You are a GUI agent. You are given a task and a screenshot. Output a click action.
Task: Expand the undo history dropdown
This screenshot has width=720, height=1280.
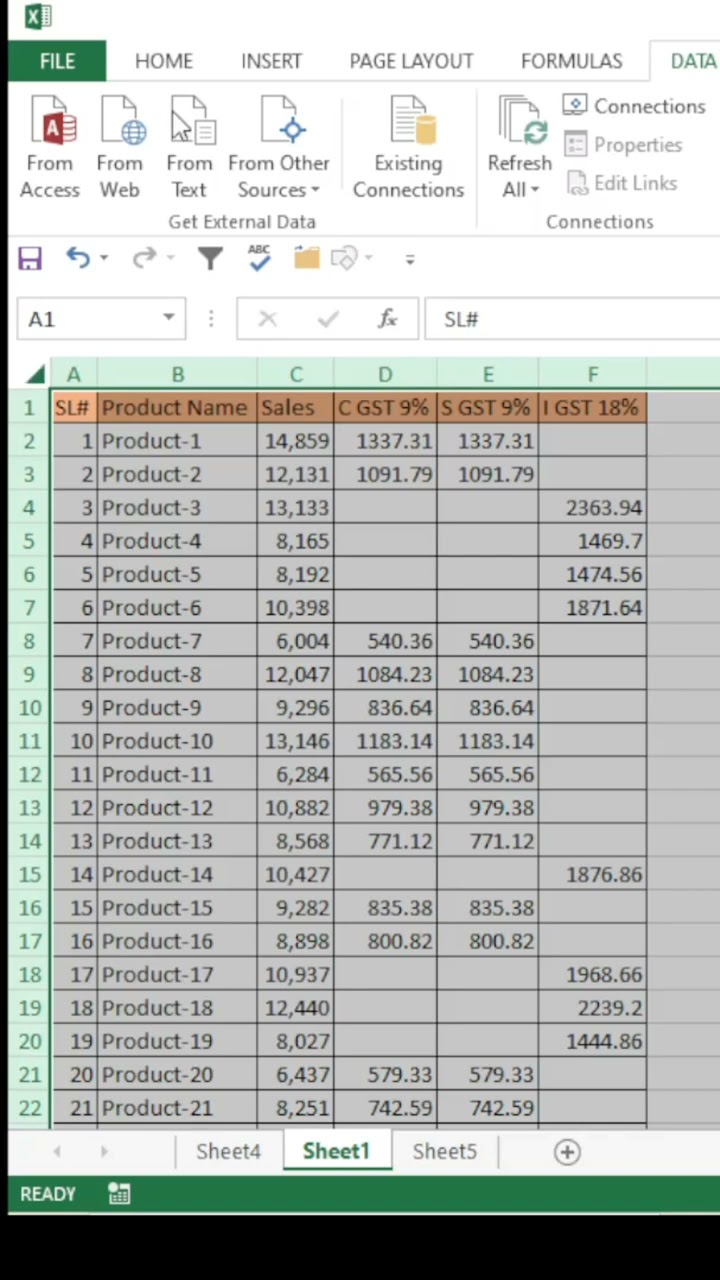coord(104,259)
